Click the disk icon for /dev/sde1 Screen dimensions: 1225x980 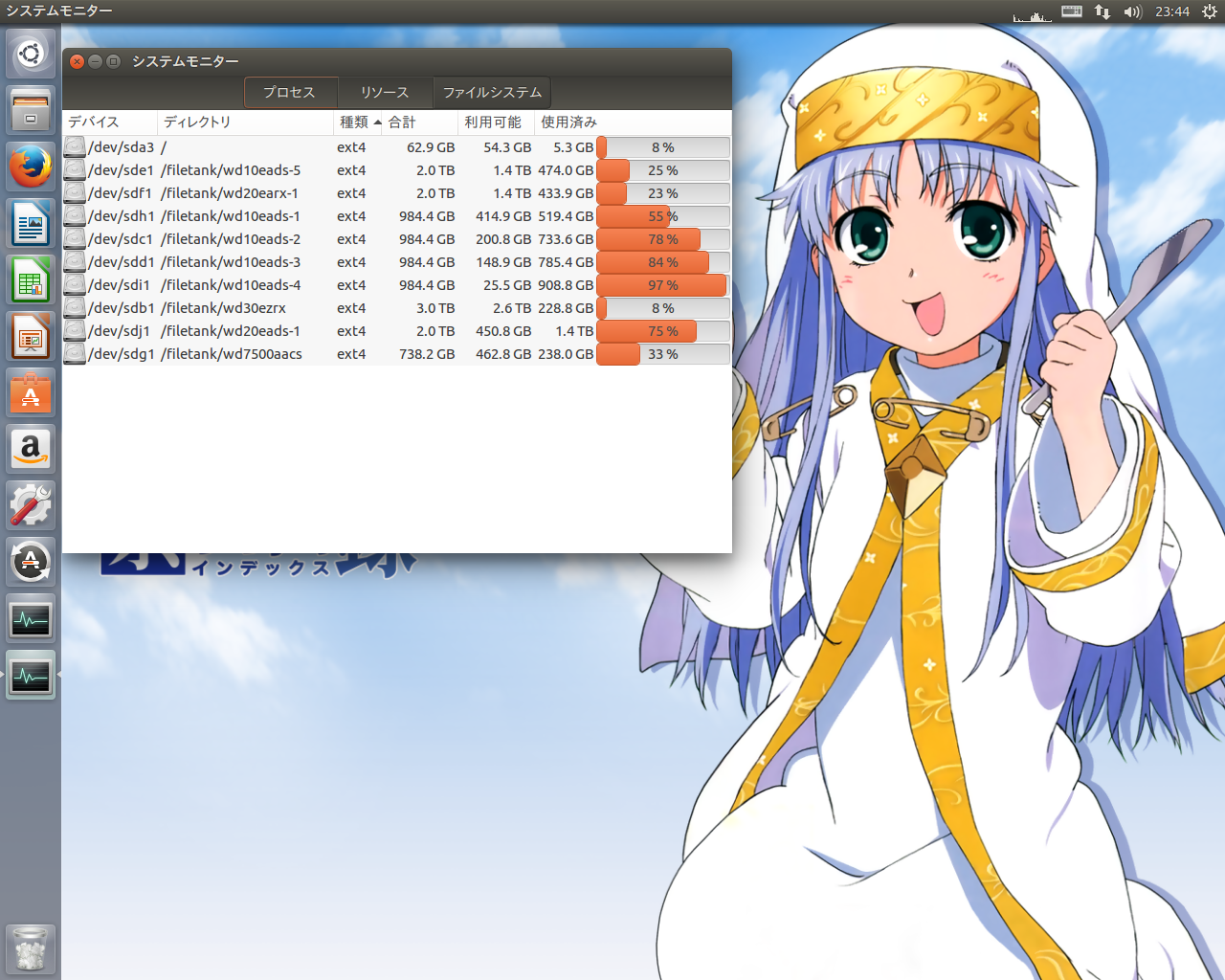(x=75, y=170)
